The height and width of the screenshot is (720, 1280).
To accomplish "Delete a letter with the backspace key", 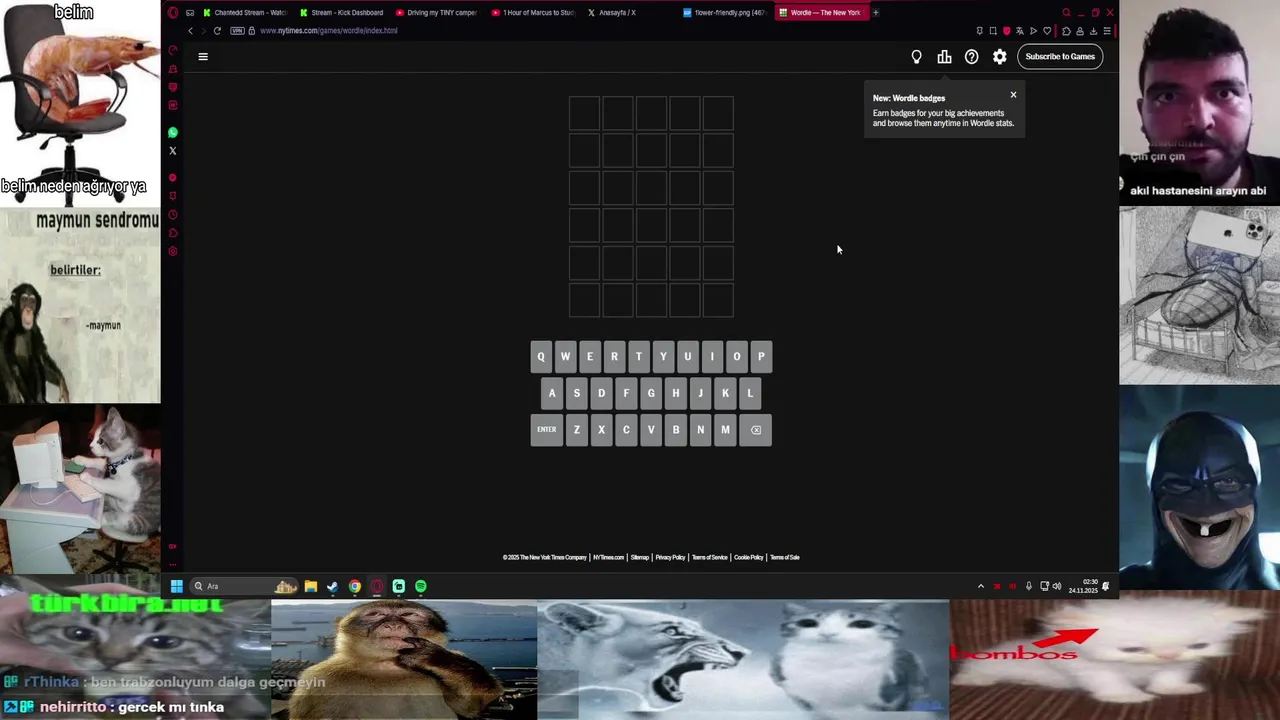I will coord(756,430).
